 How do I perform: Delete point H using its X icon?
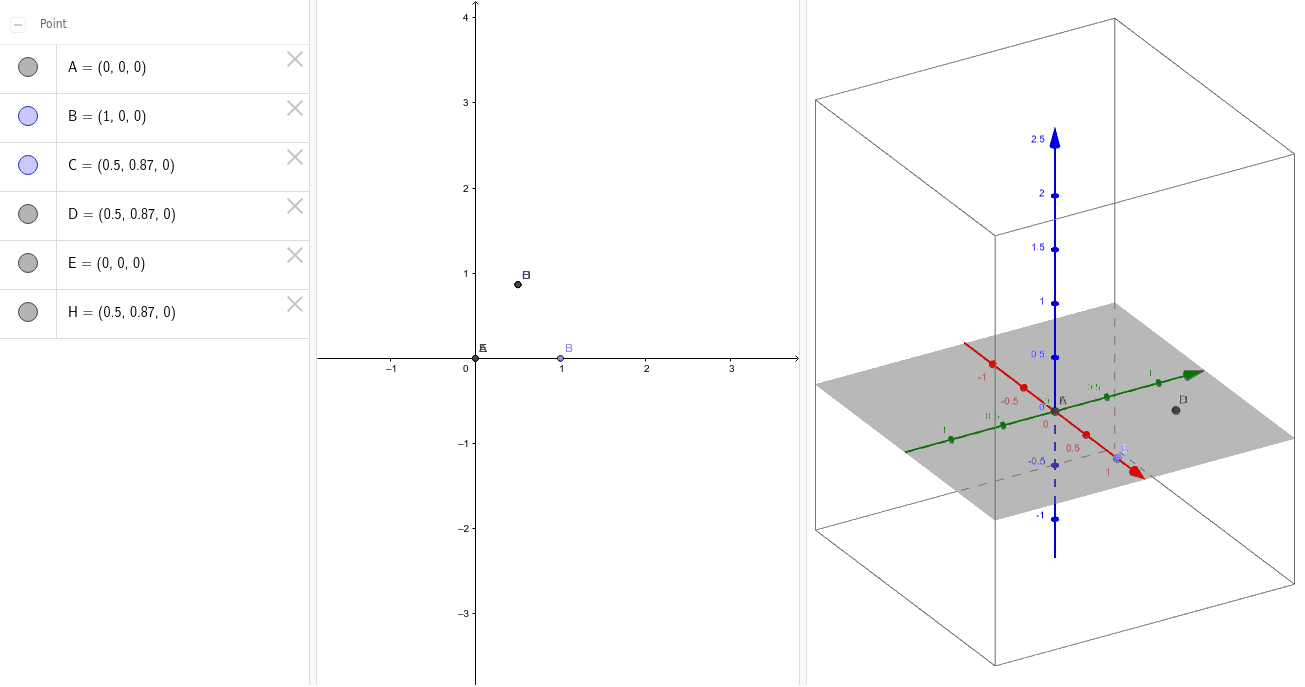(x=294, y=304)
